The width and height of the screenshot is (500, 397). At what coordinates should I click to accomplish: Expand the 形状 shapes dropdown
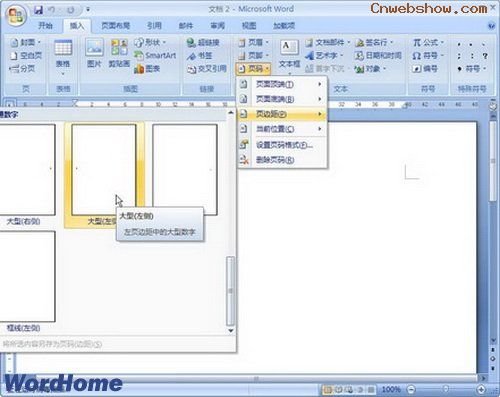[150, 42]
